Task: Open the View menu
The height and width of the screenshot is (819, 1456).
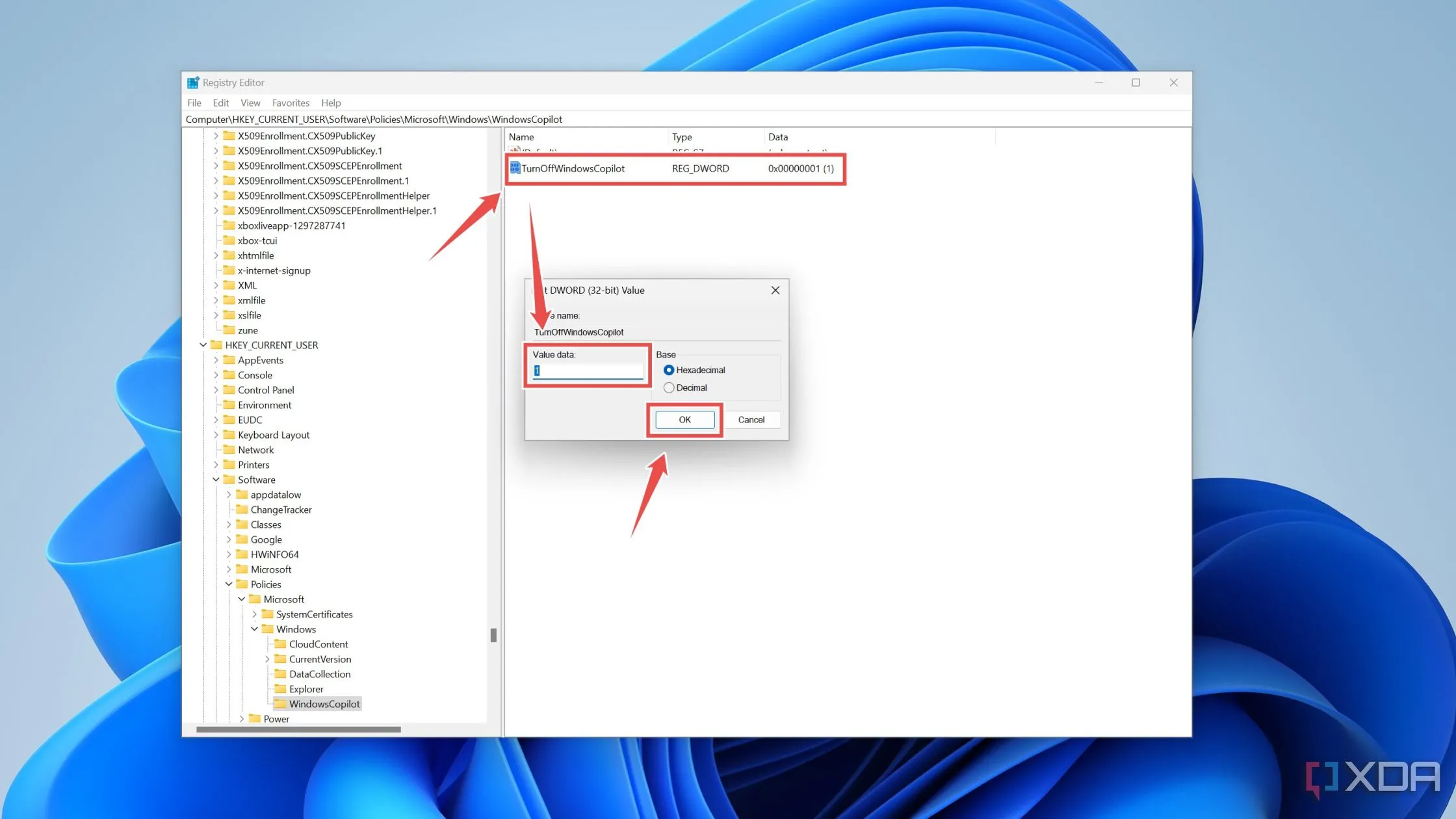Action: (x=250, y=103)
